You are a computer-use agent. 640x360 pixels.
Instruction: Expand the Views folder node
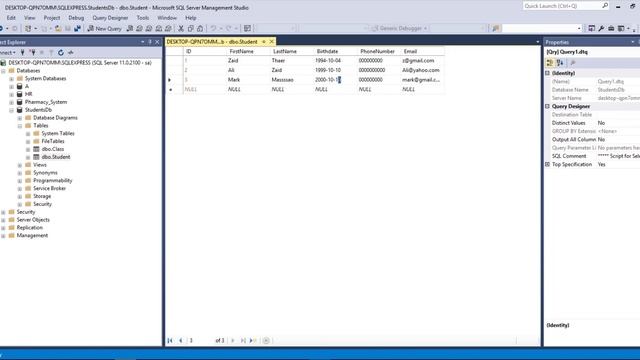click(x=20, y=165)
